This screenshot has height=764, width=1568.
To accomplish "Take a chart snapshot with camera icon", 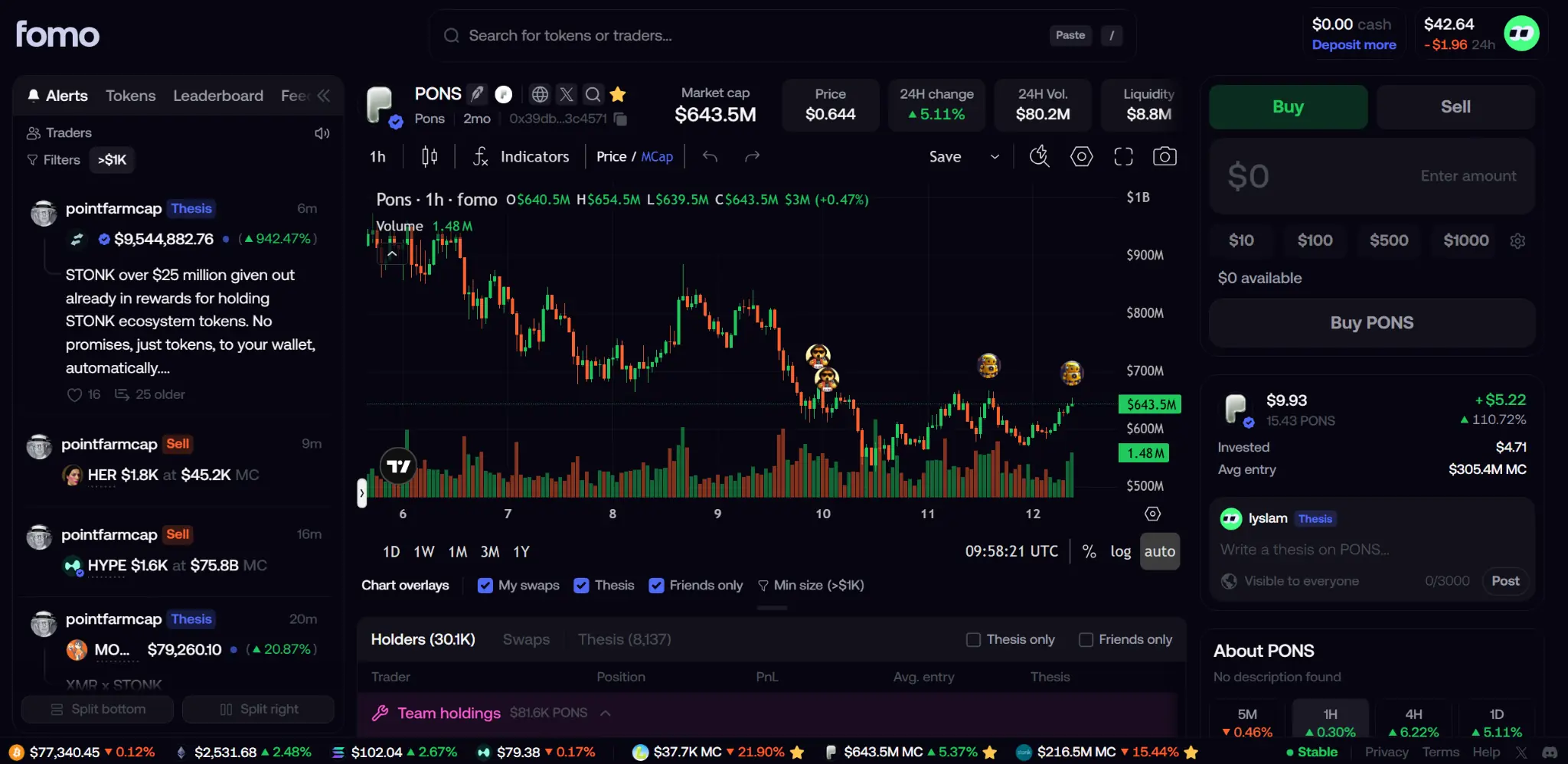I will pos(1165,156).
